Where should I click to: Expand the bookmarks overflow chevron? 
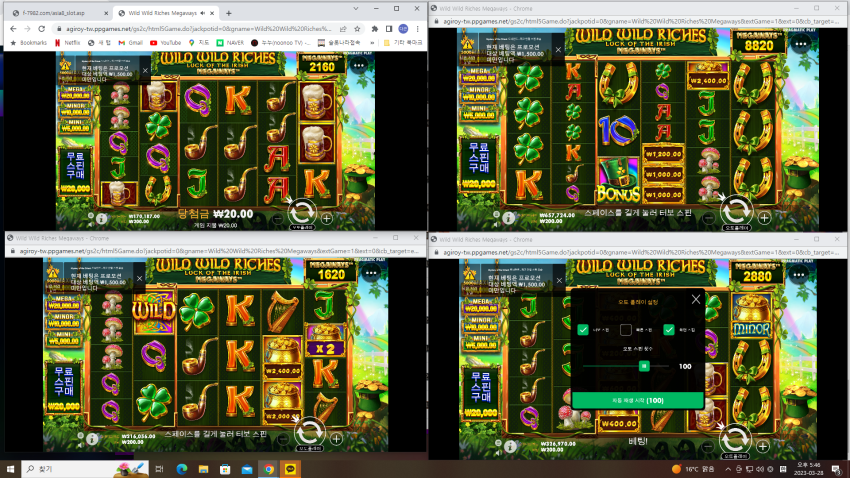(x=372, y=43)
